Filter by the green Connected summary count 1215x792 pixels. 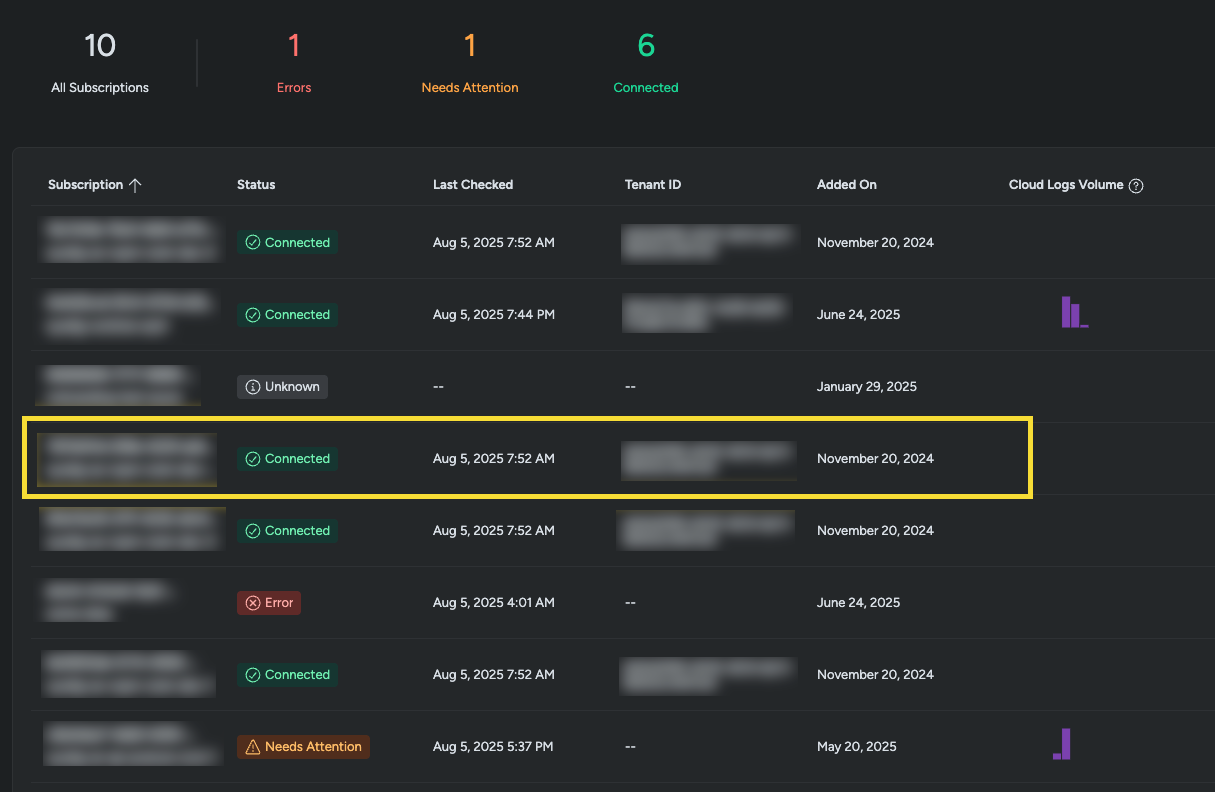pyautogui.click(x=646, y=62)
